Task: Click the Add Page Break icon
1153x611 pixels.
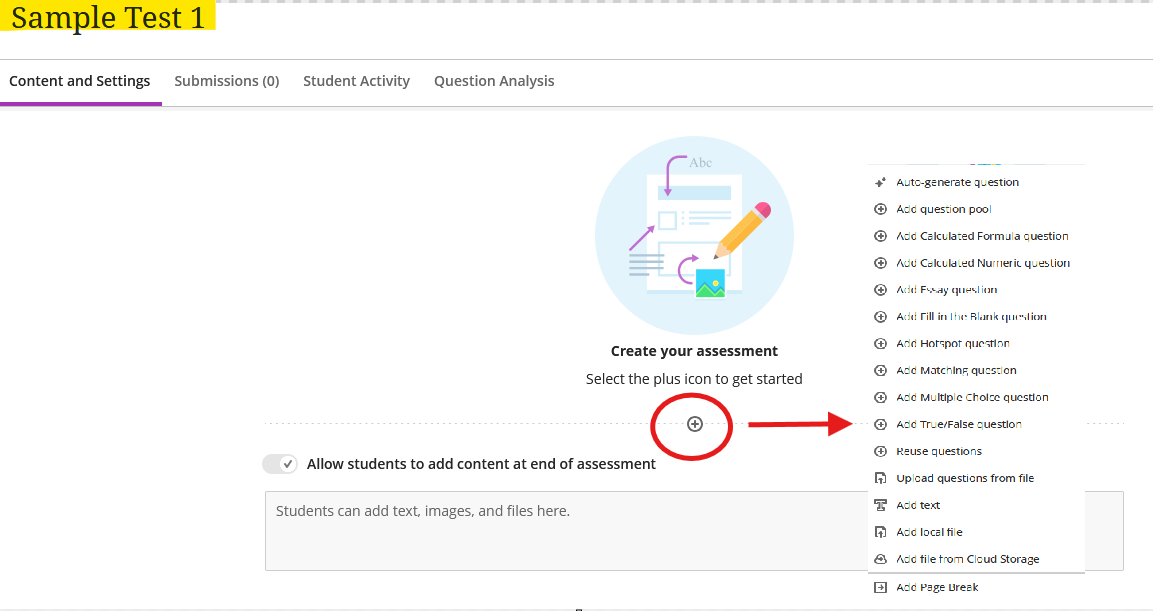Action: [880, 587]
